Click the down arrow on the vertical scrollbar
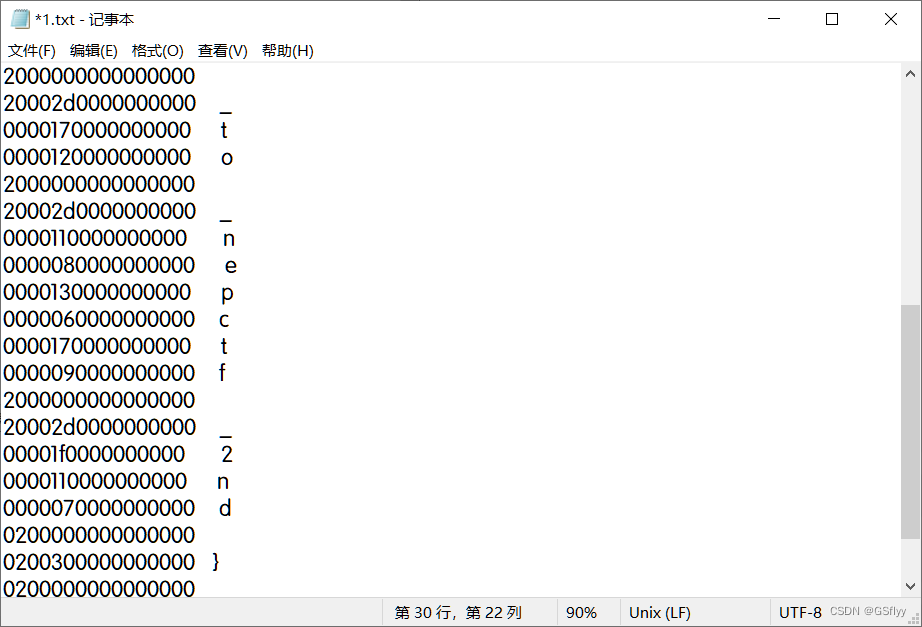The image size is (922, 627). [911, 584]
